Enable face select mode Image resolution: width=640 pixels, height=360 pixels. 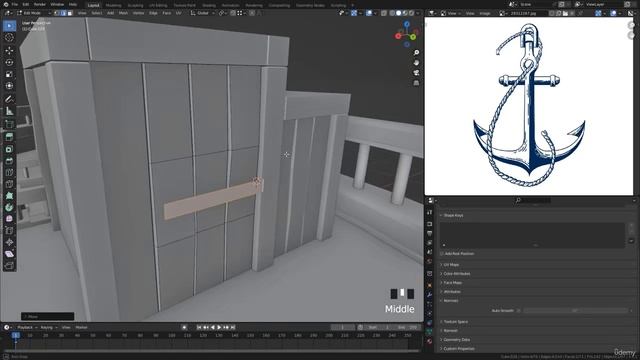pyautogui.click(x=70, y=13)
